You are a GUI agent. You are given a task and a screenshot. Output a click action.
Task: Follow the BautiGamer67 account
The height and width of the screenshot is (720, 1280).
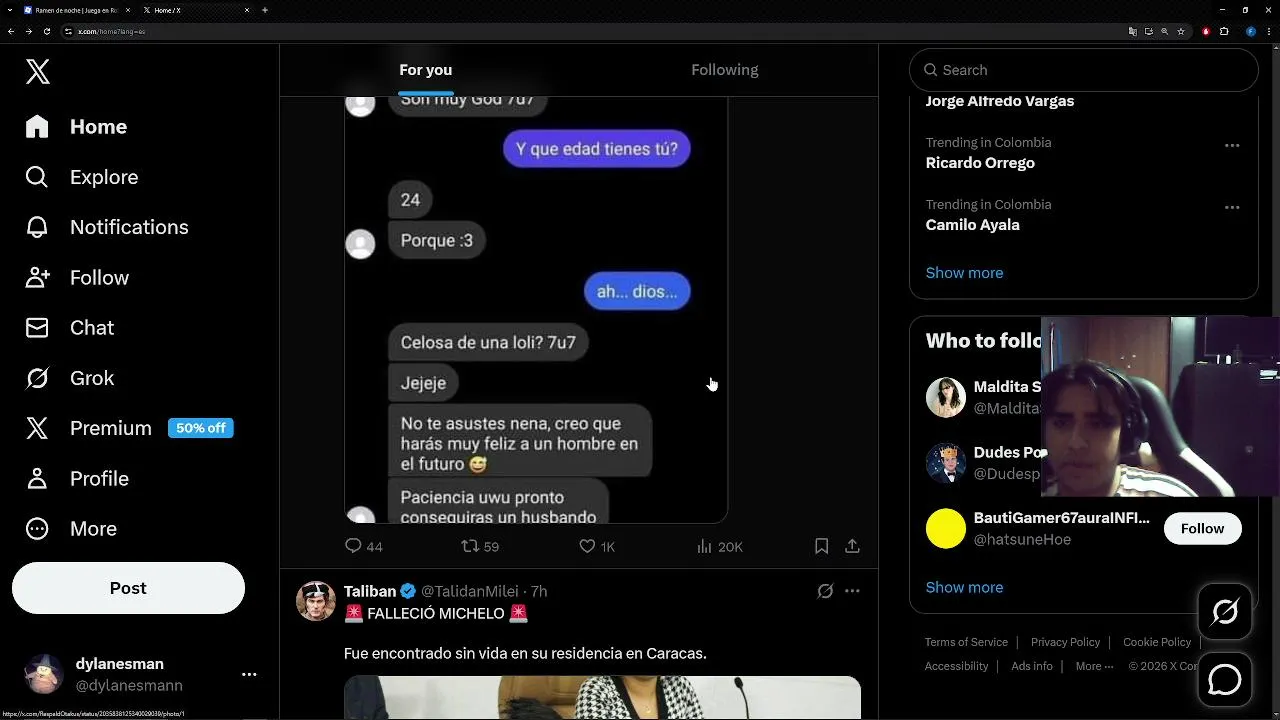tap(1202, 529)
